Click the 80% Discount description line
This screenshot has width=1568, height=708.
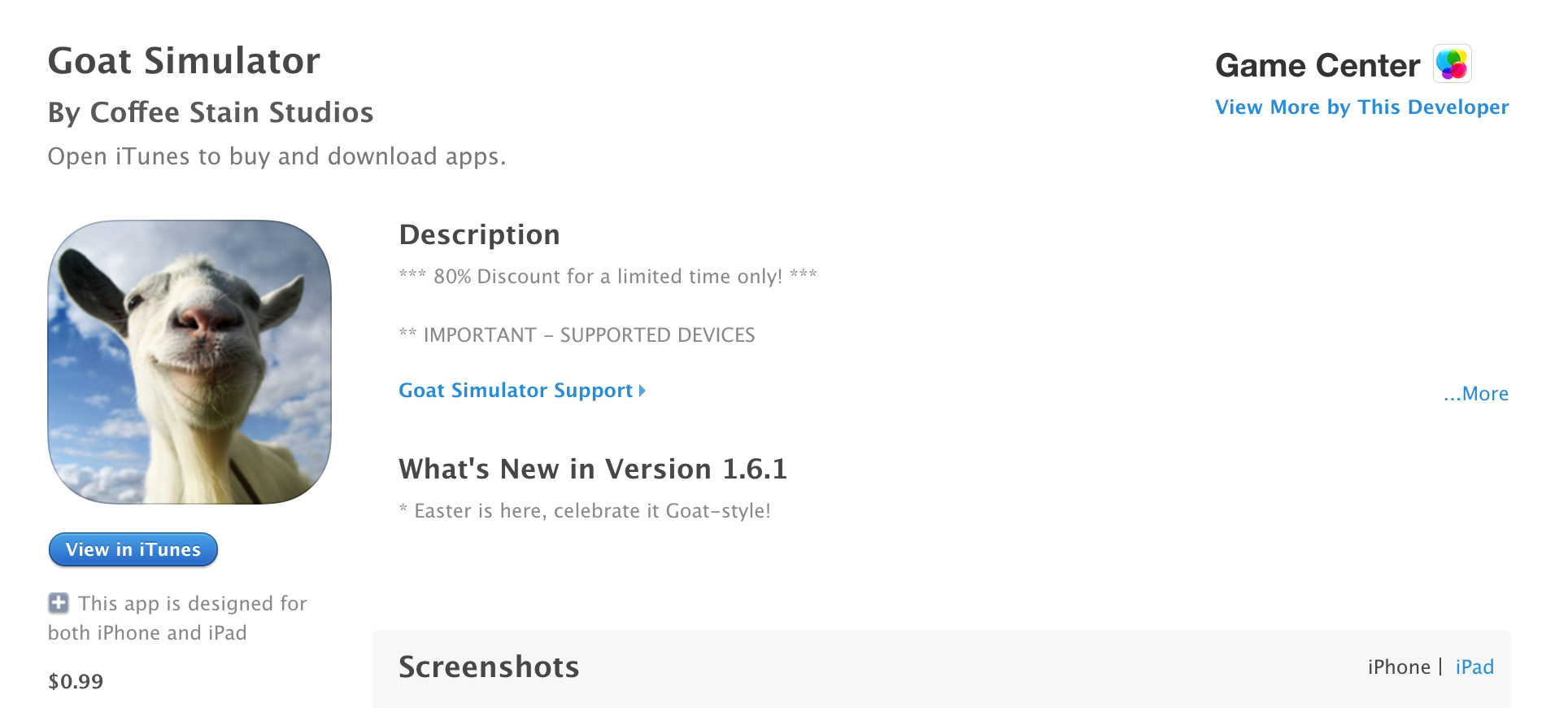(x=608, y=277)
